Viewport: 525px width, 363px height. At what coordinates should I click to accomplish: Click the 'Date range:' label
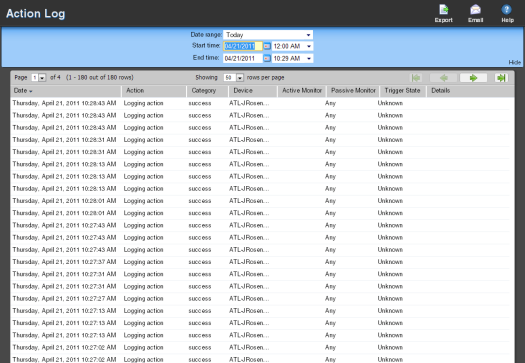coord(206,34)
